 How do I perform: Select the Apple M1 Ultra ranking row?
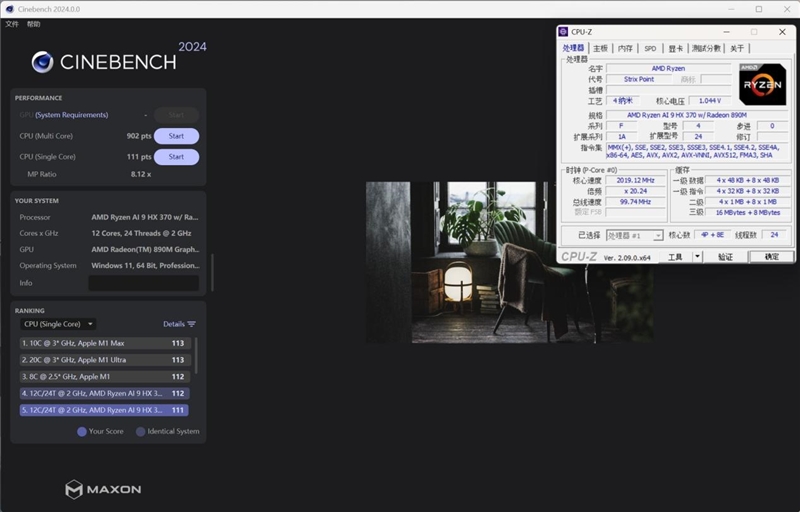tap(105, 360)
